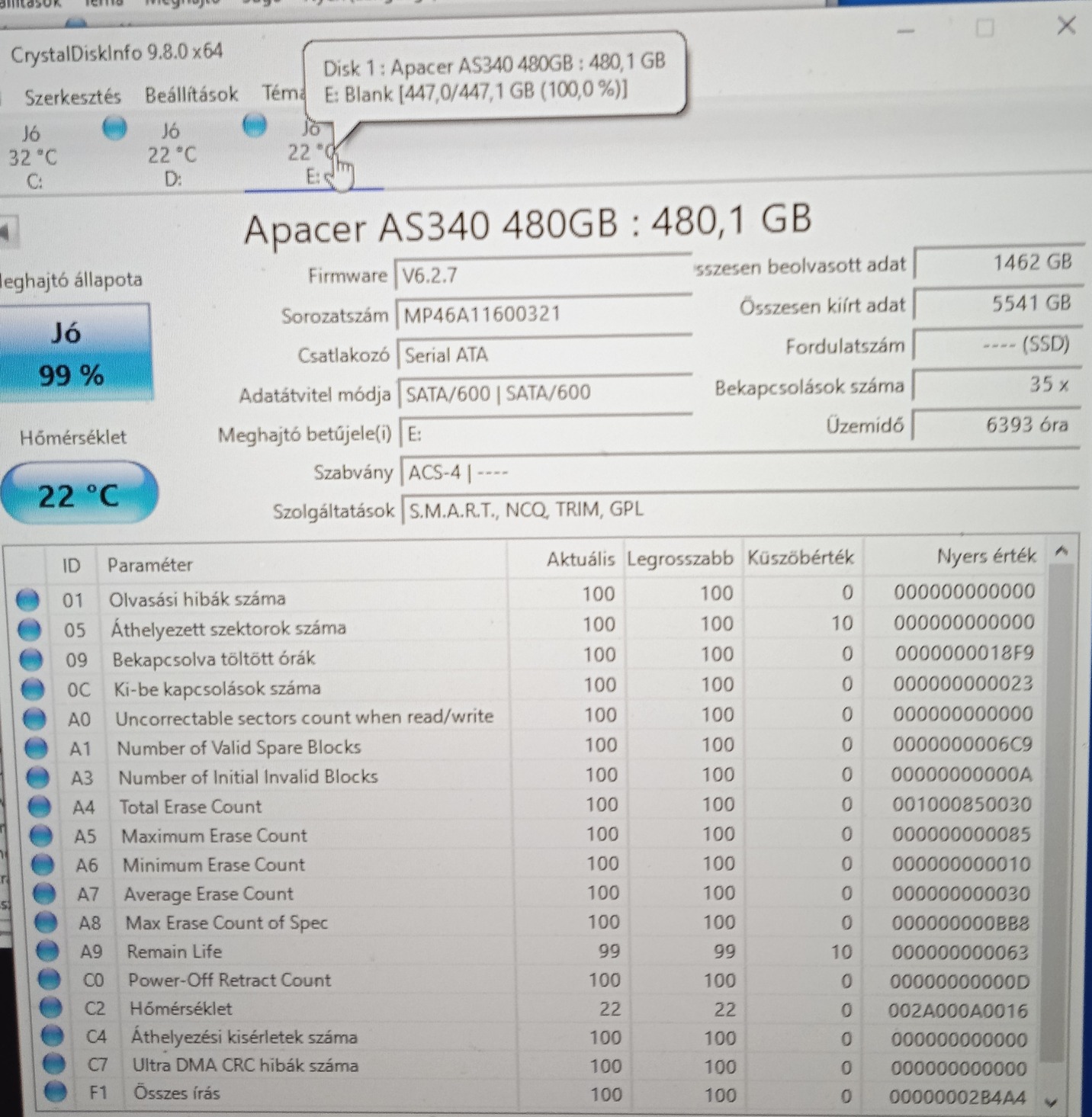Click the total reads value 1462 GB

[999, 264]
